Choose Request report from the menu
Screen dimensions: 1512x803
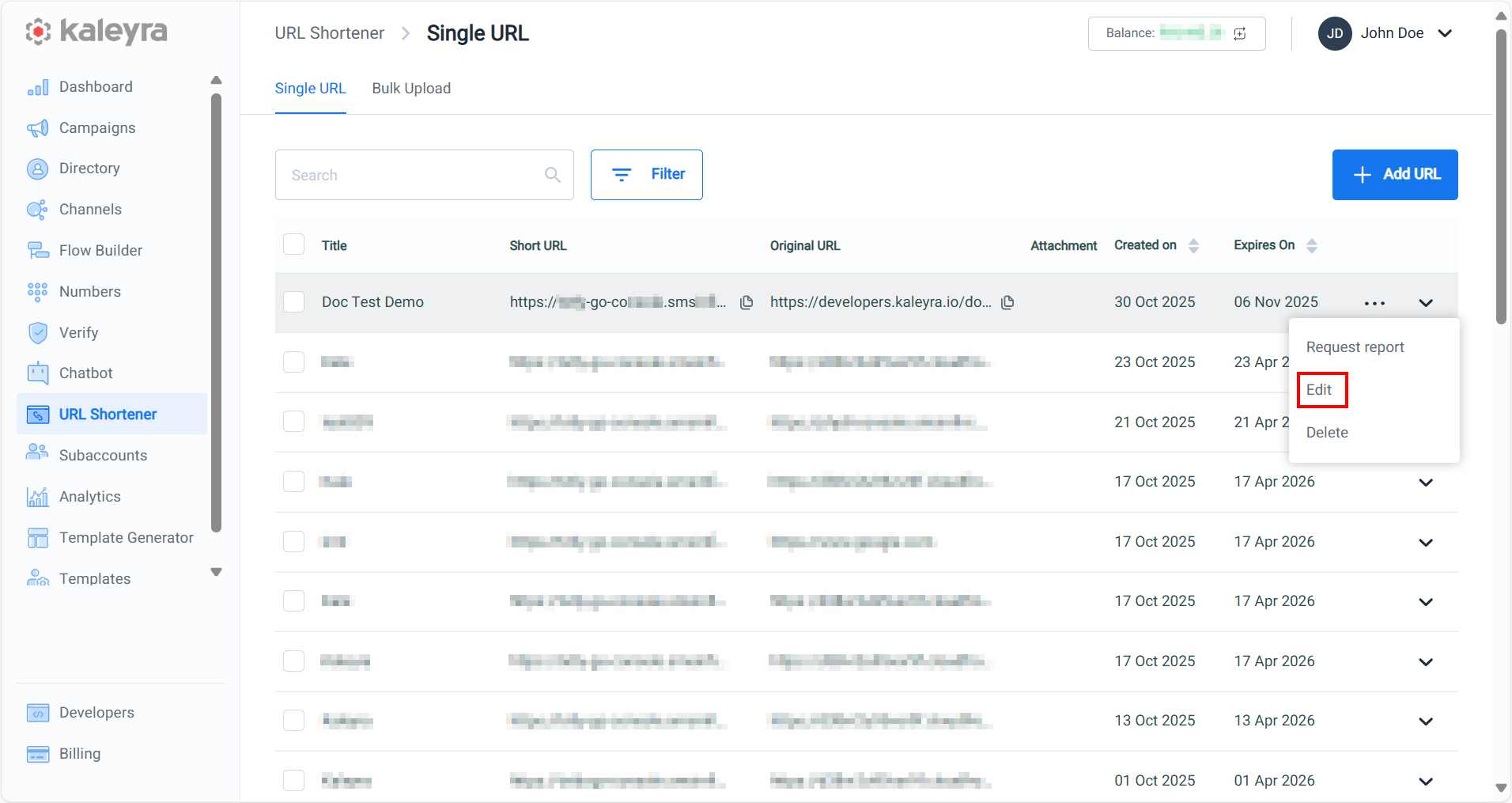click(x=1355, y=347)
